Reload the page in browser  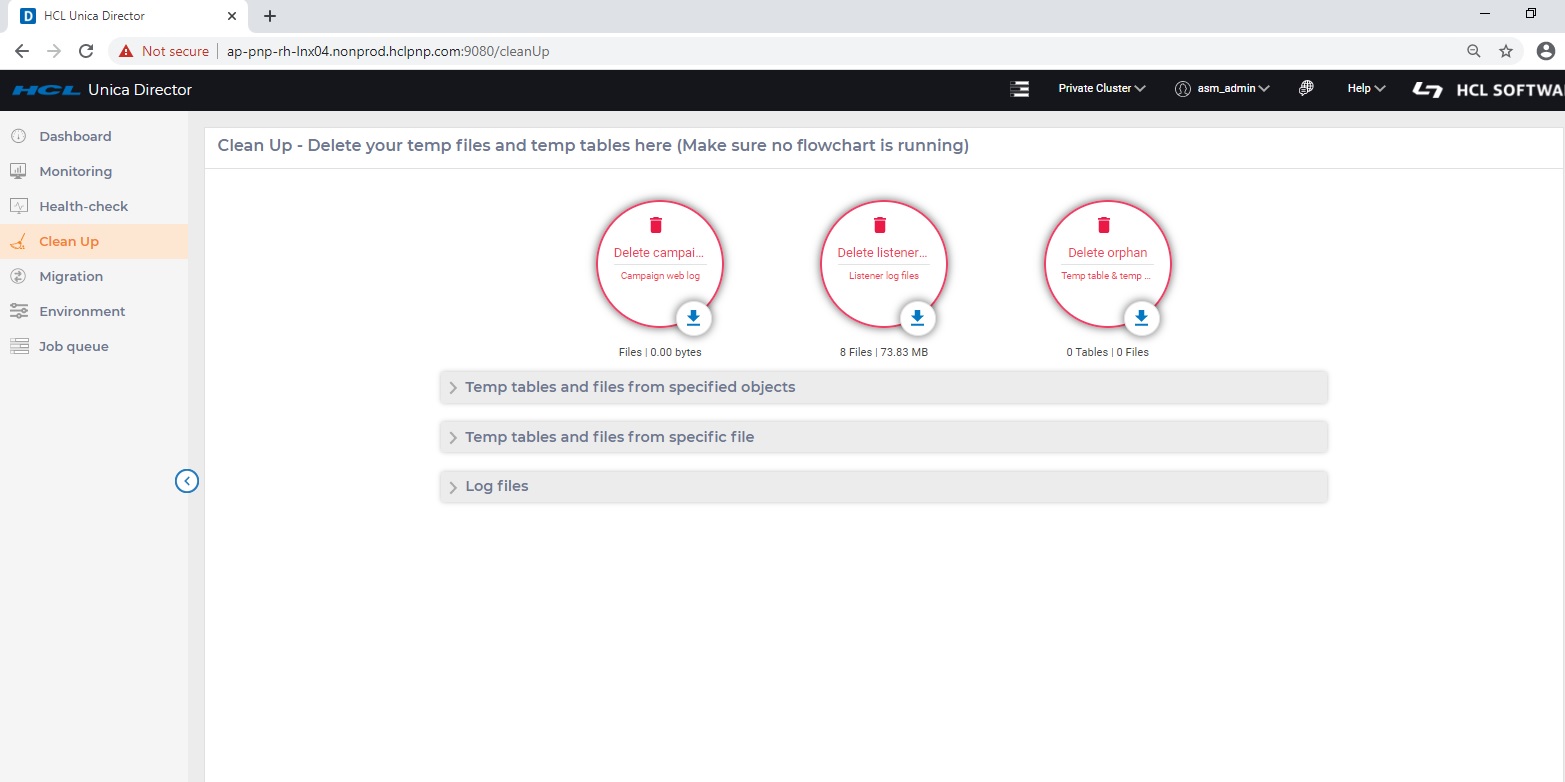click(86, 51)
